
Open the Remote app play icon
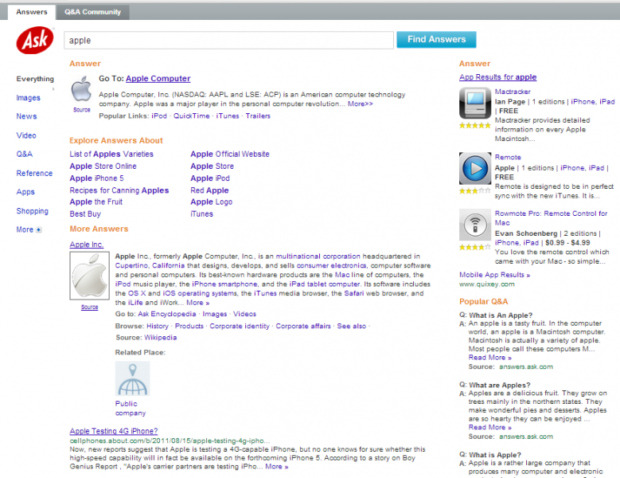click(x=474, y=166)
